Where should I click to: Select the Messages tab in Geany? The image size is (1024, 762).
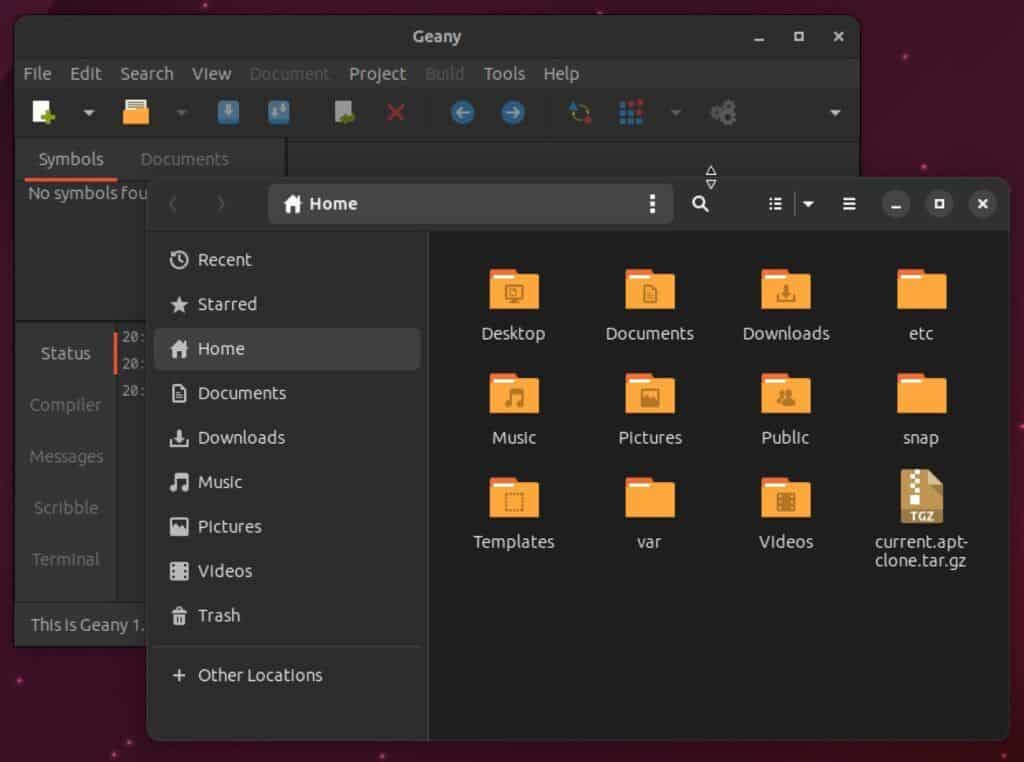click(66, 456)
